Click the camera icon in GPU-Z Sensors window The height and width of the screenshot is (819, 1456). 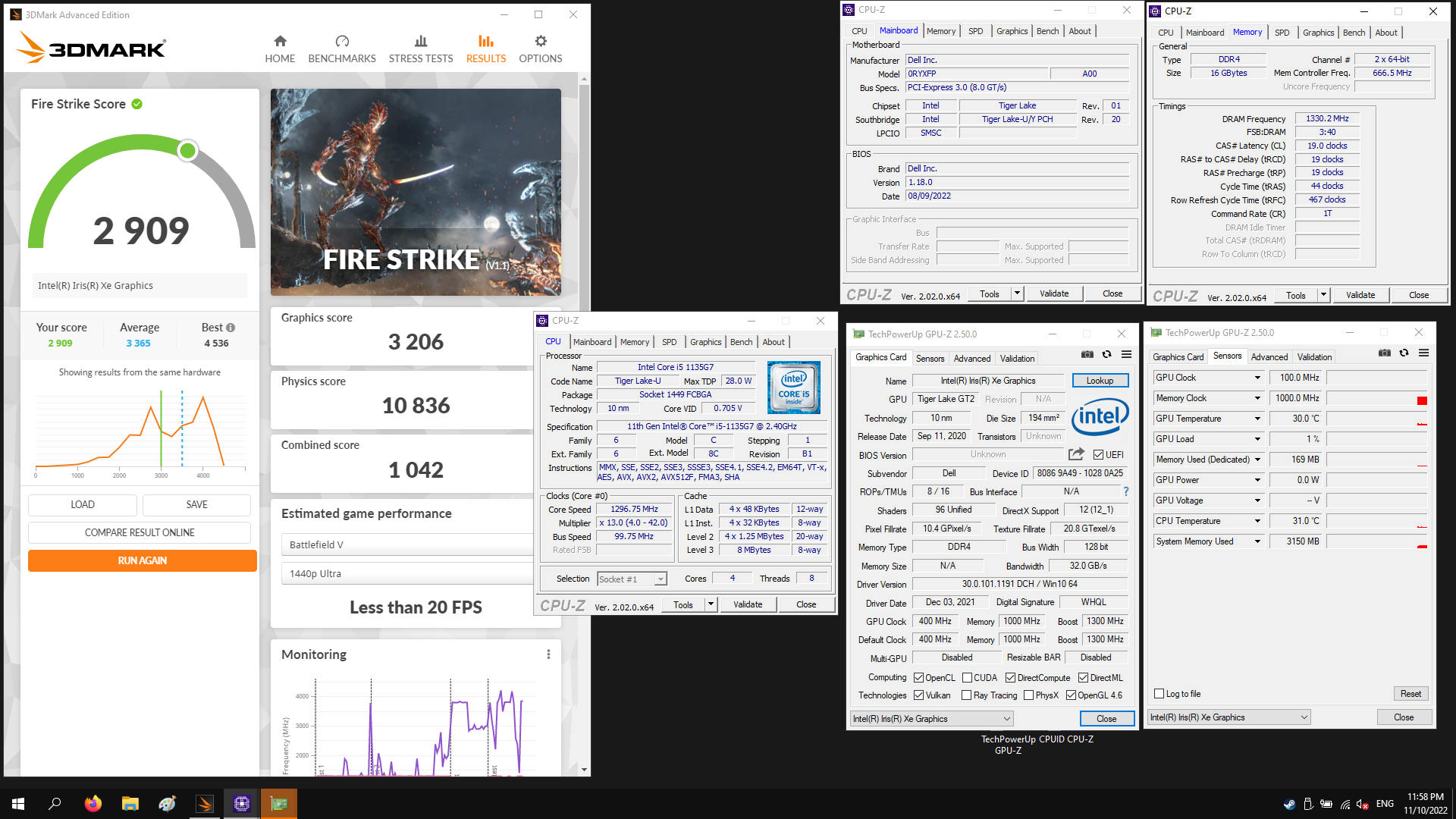(1384, 353)
